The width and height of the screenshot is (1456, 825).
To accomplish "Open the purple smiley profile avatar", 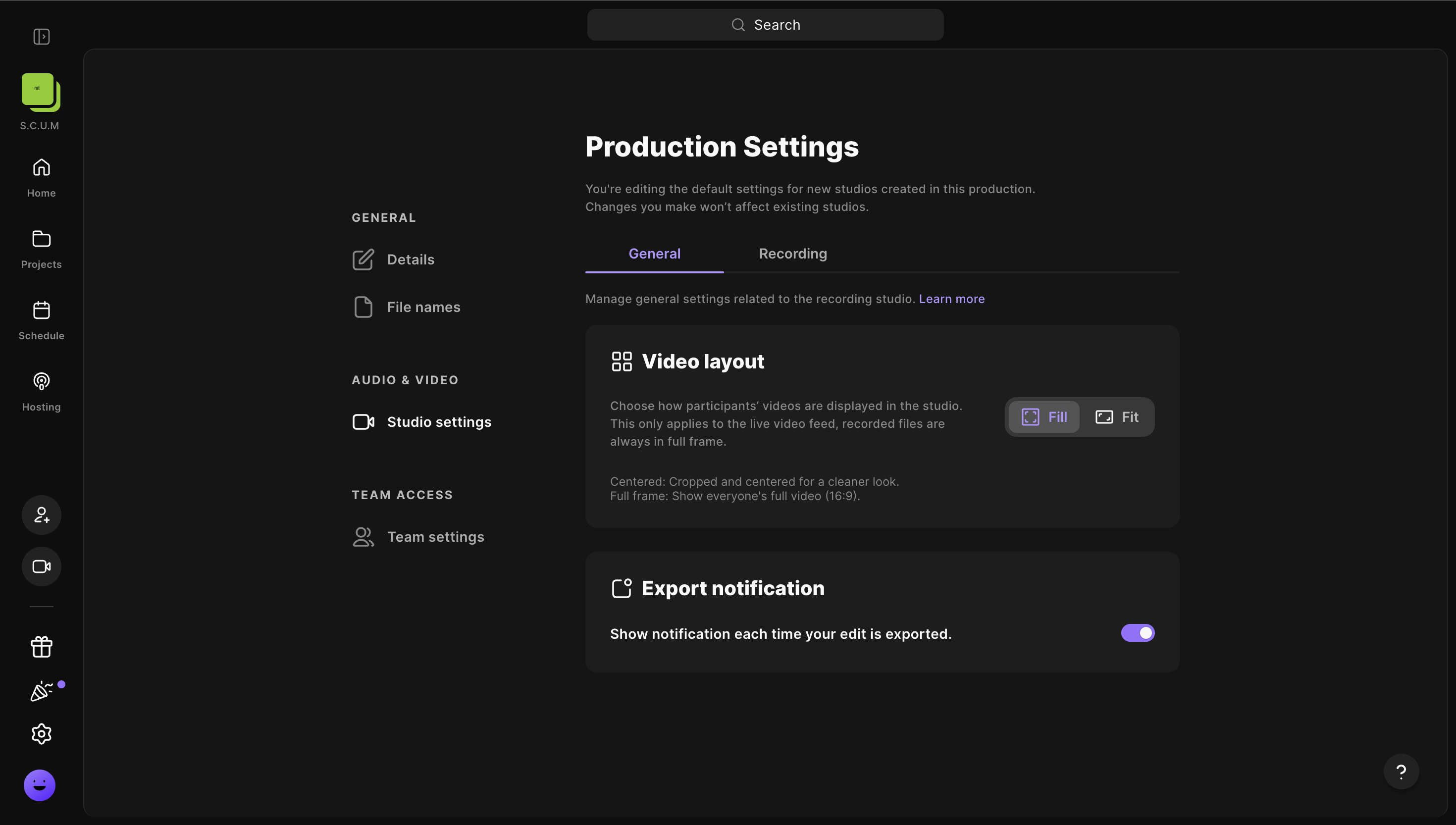I will [40, 785].
